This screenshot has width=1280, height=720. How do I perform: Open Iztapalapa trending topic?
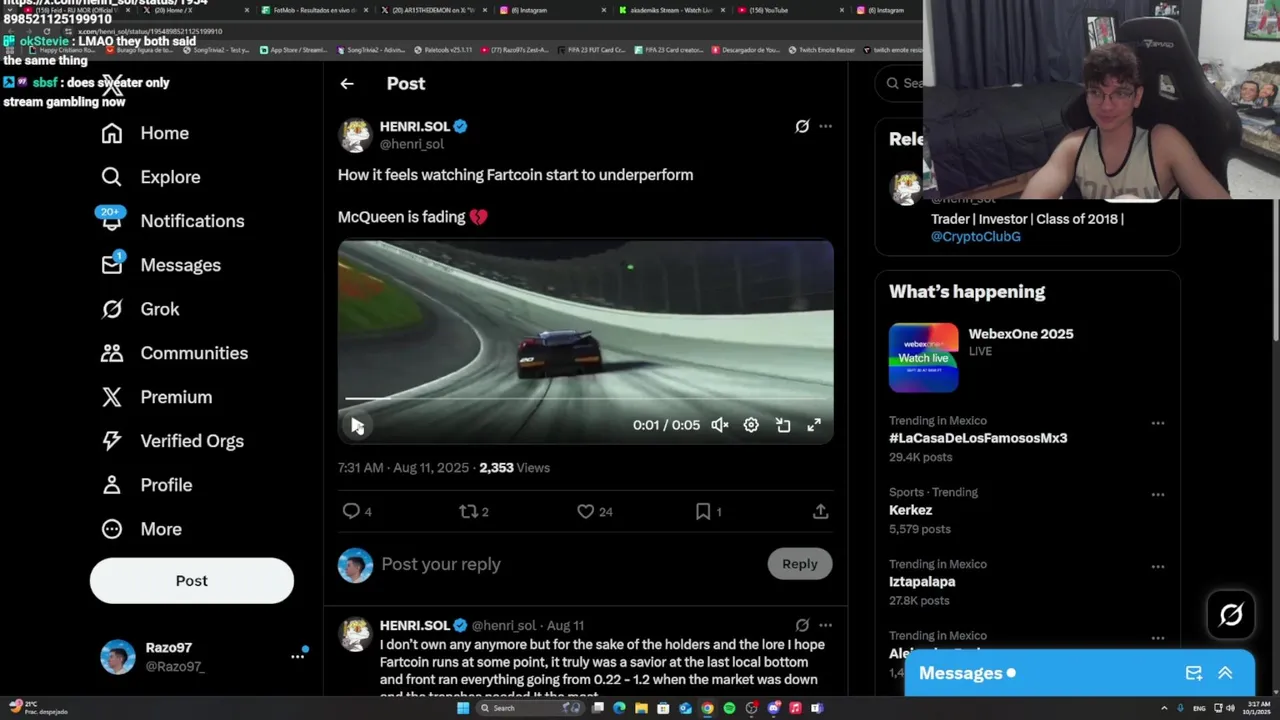coord(922,582)
